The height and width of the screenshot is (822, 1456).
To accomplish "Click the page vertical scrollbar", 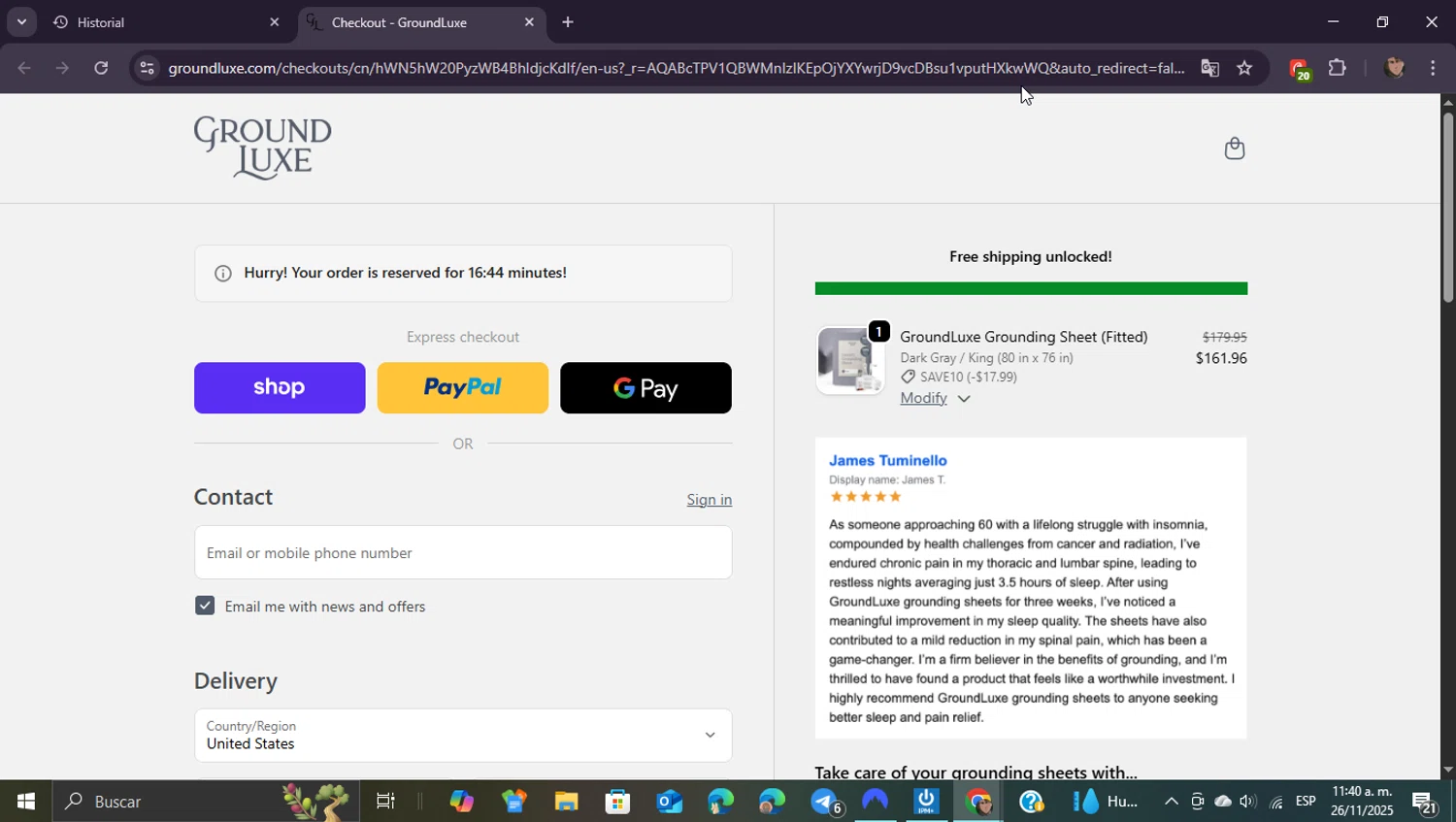I will pos(1447,209).
